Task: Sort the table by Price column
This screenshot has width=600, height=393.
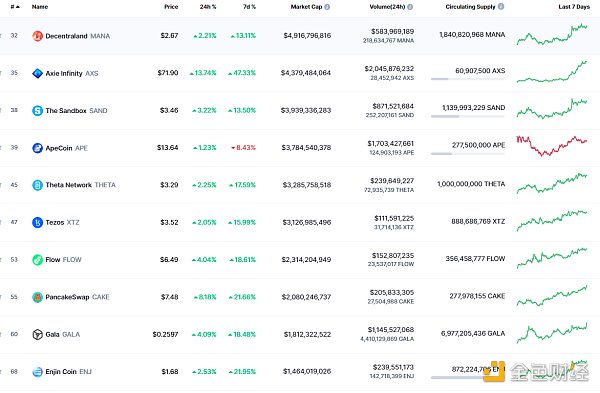Action: (x=171, y=7)
